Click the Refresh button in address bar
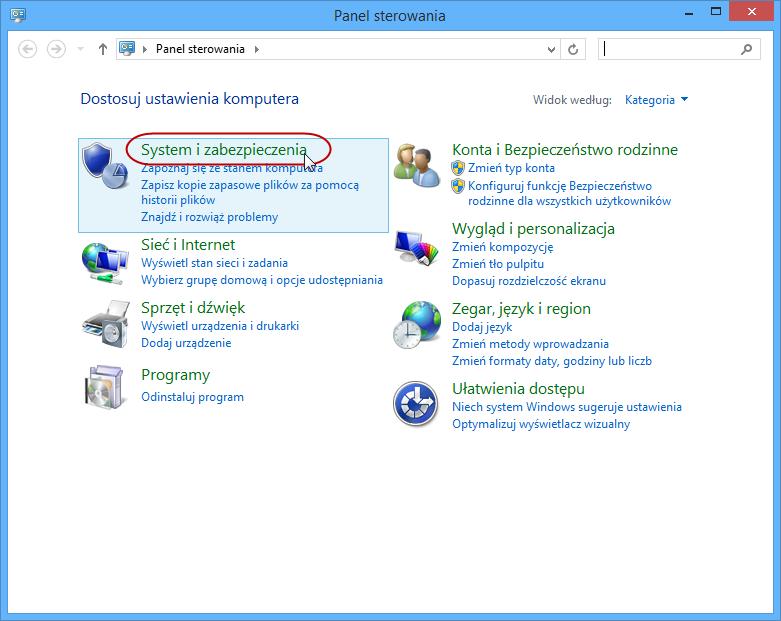The height and width of the screenshot is (621, 781). pyautogui.click(x=573, y=49)
